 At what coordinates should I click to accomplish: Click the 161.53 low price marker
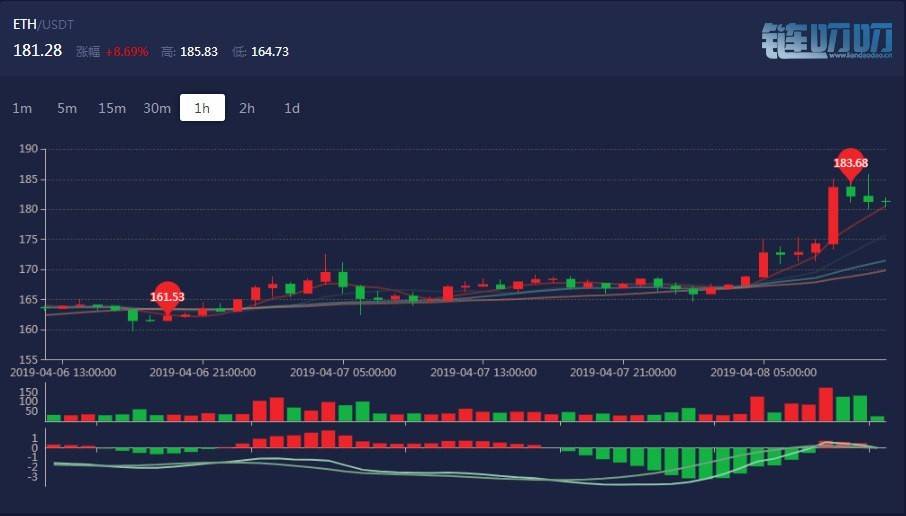pos(168,297)
